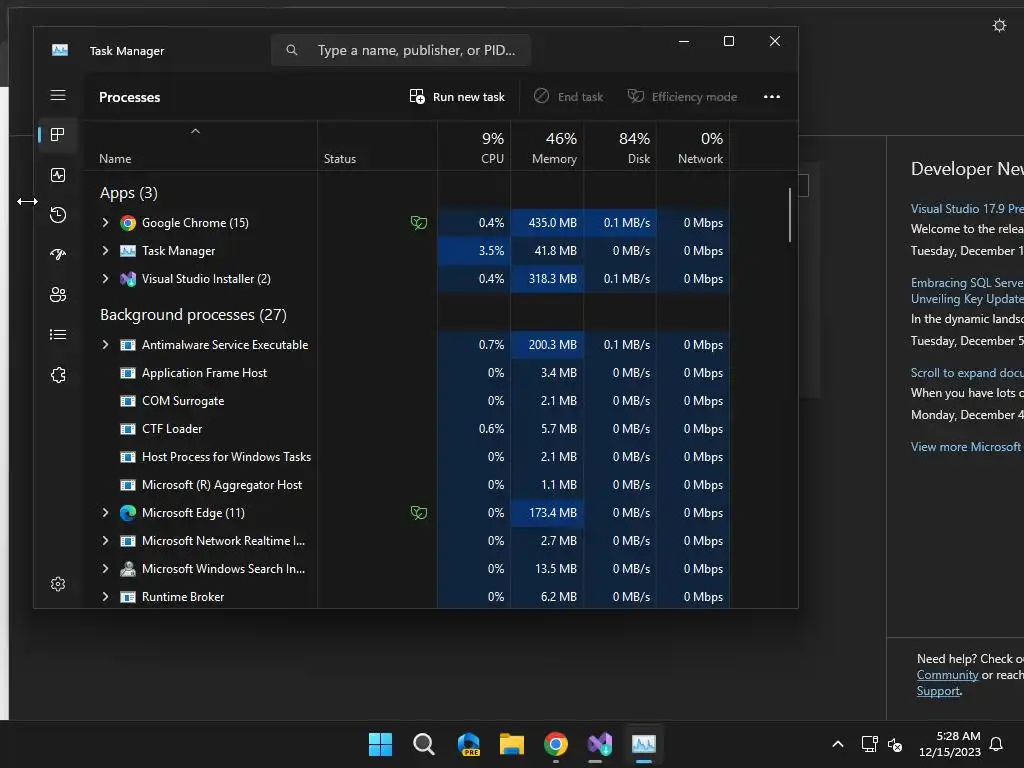Expand the Microsoft Edge (11) group
This screenshot has width=1024, height=768.
(x=105, y=513)
